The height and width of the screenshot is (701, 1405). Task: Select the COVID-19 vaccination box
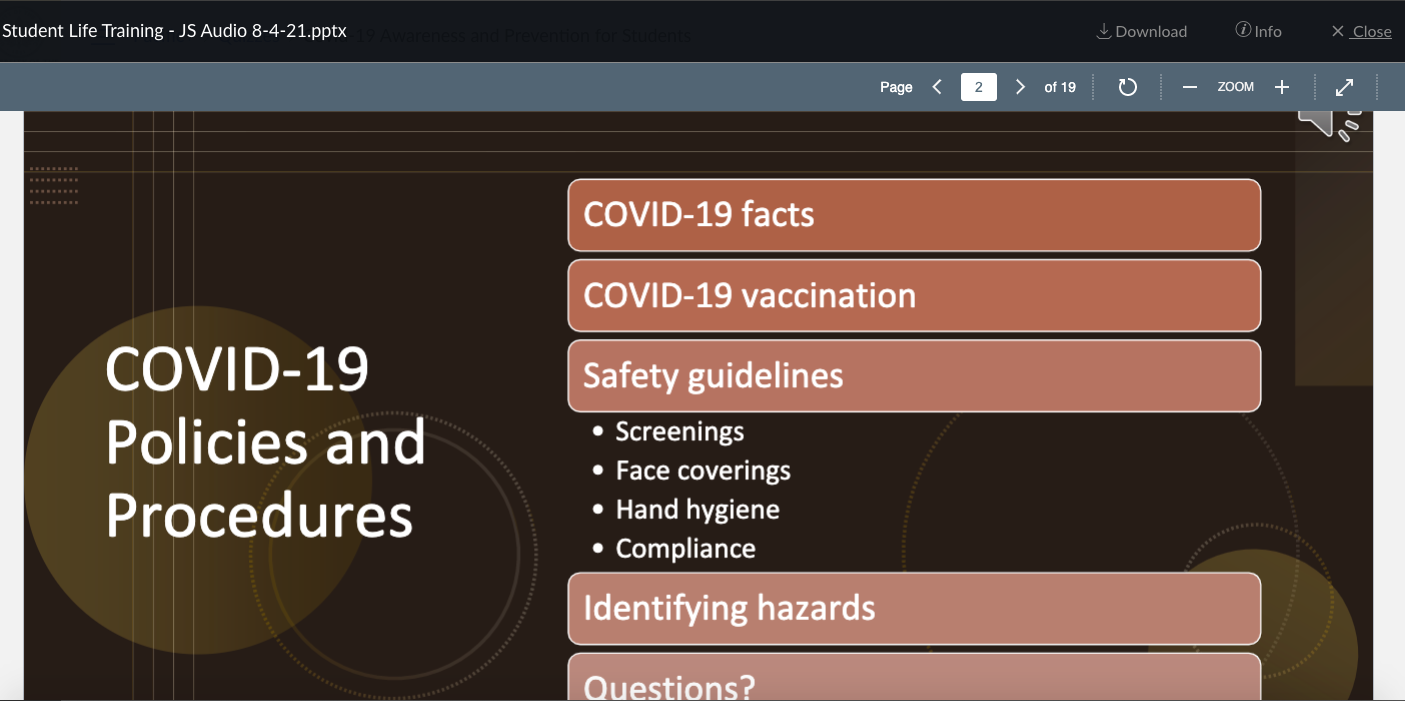click(913, 296)
